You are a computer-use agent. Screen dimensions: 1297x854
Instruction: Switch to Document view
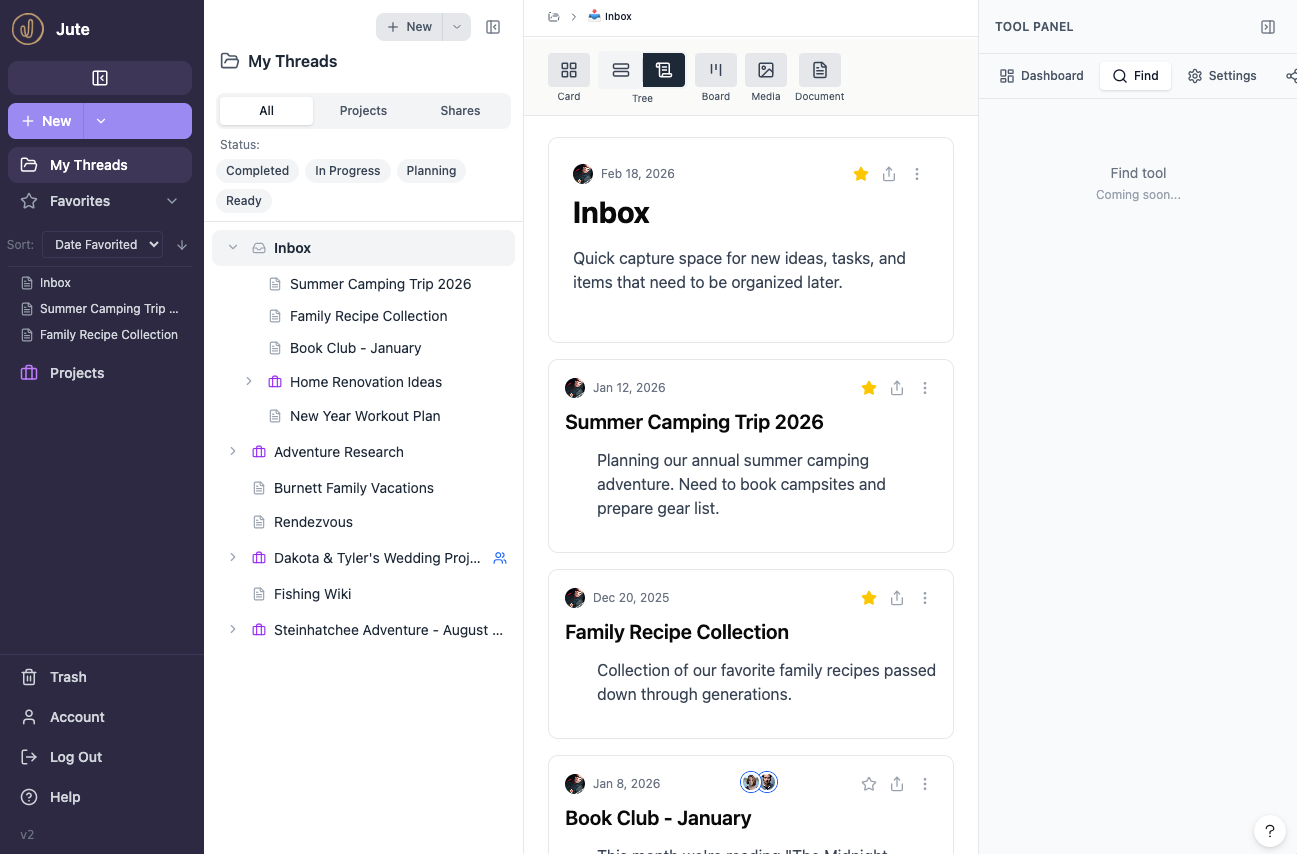coord(819,71)
